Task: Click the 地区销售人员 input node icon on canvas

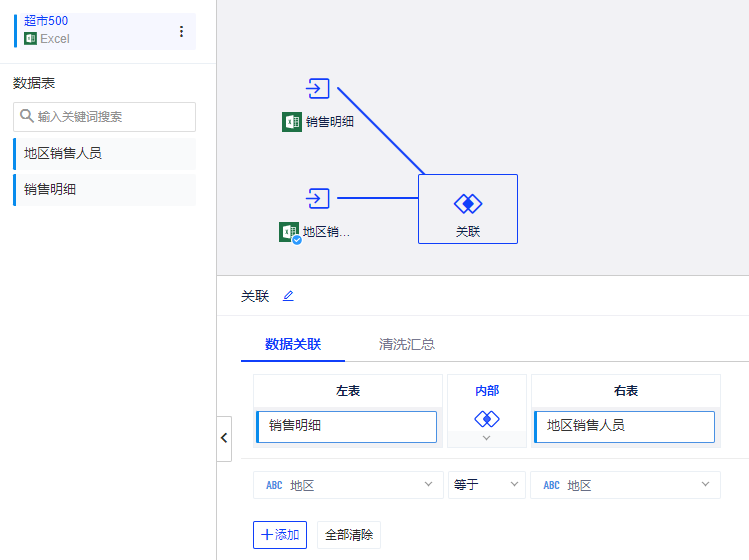Action: [x=318, y=198]
